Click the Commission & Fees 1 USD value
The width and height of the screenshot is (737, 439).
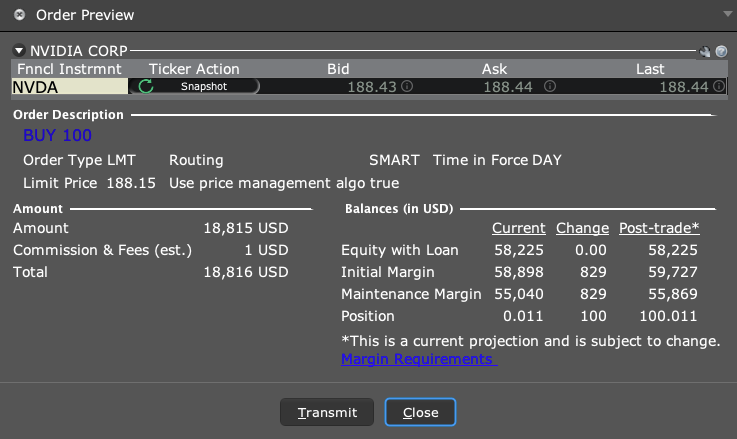coord(266,250)
